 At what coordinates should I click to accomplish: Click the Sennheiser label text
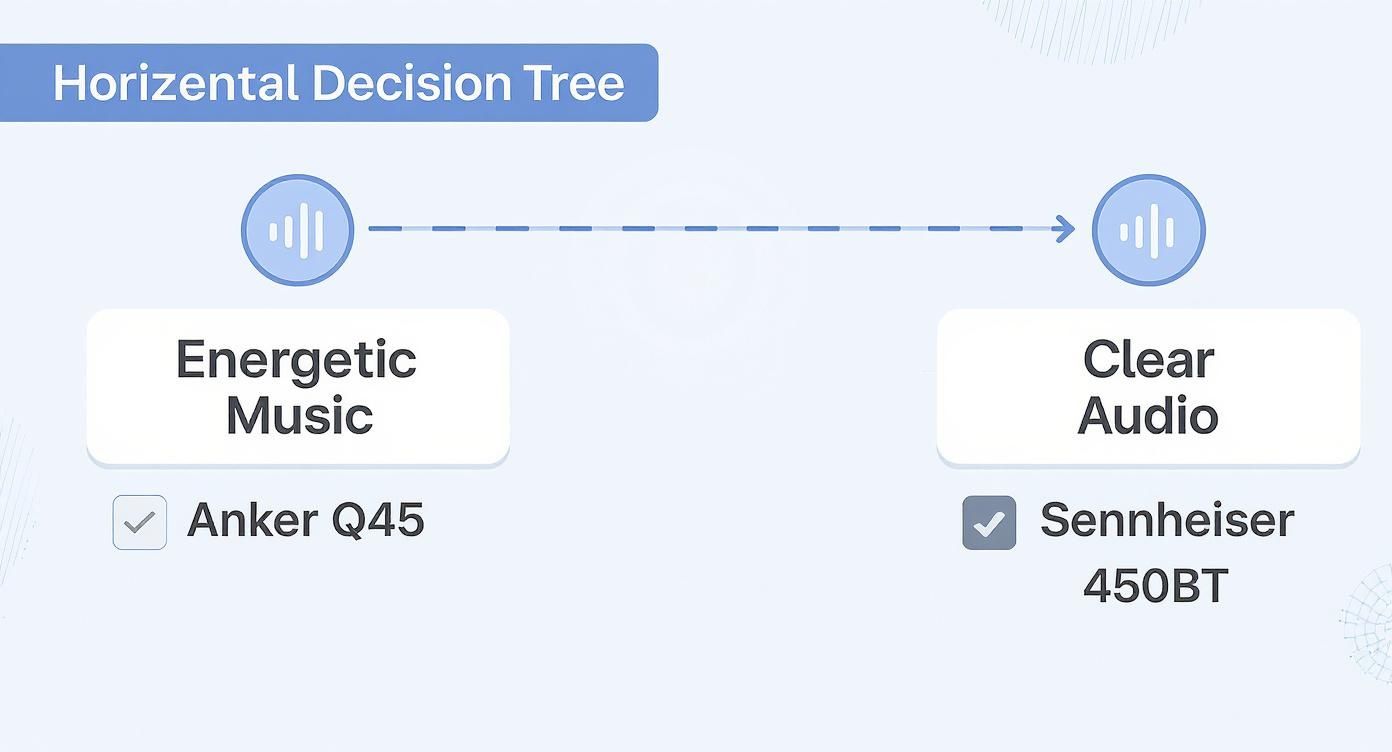(1167, 521)
